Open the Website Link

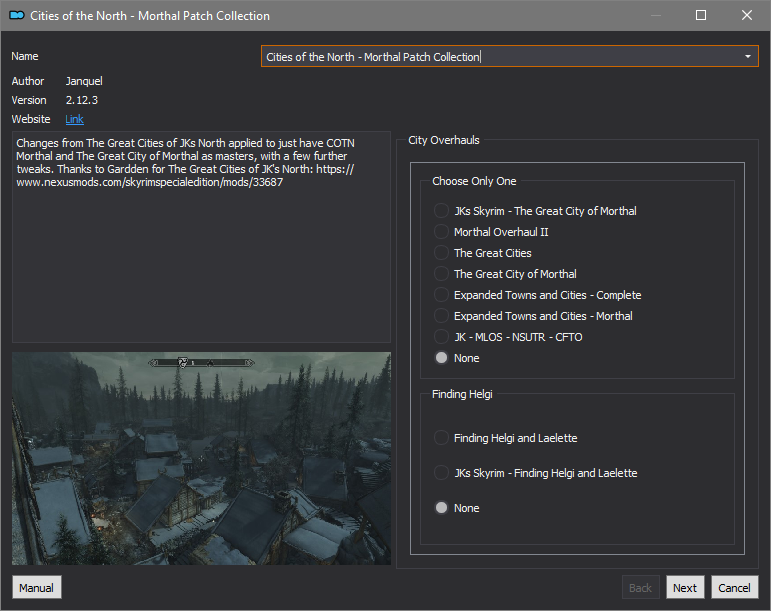(x=74, y=119)
